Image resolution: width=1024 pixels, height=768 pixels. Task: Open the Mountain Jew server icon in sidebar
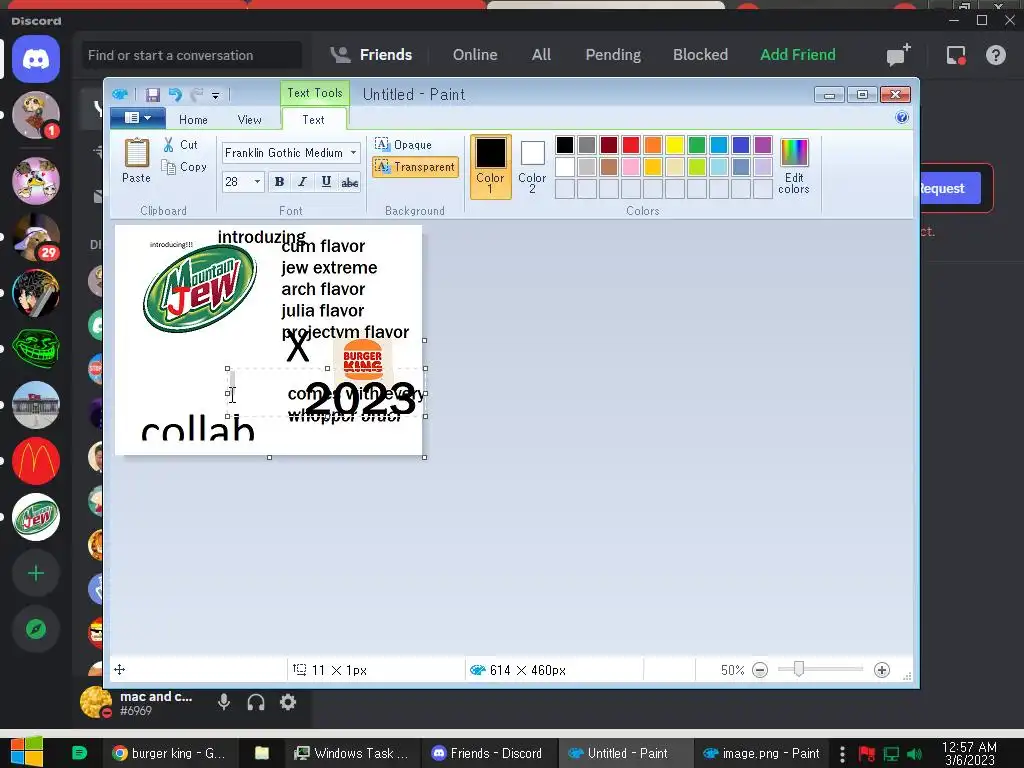pos(36,517)
